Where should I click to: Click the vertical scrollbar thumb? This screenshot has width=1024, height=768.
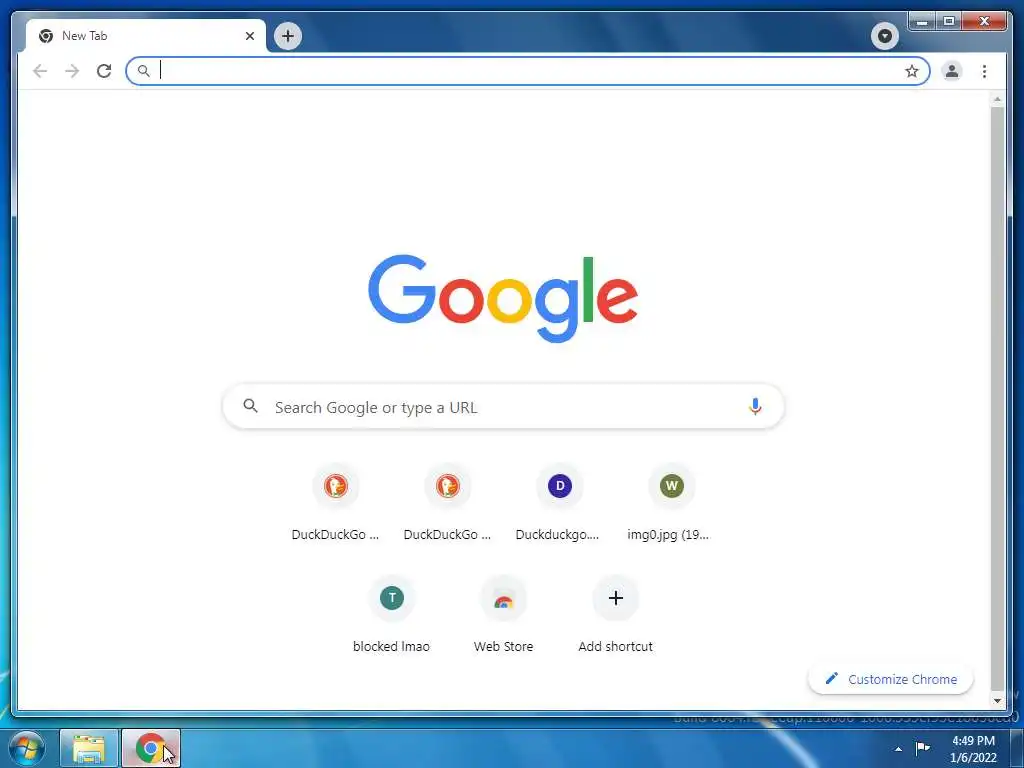(x=997, y=398)
